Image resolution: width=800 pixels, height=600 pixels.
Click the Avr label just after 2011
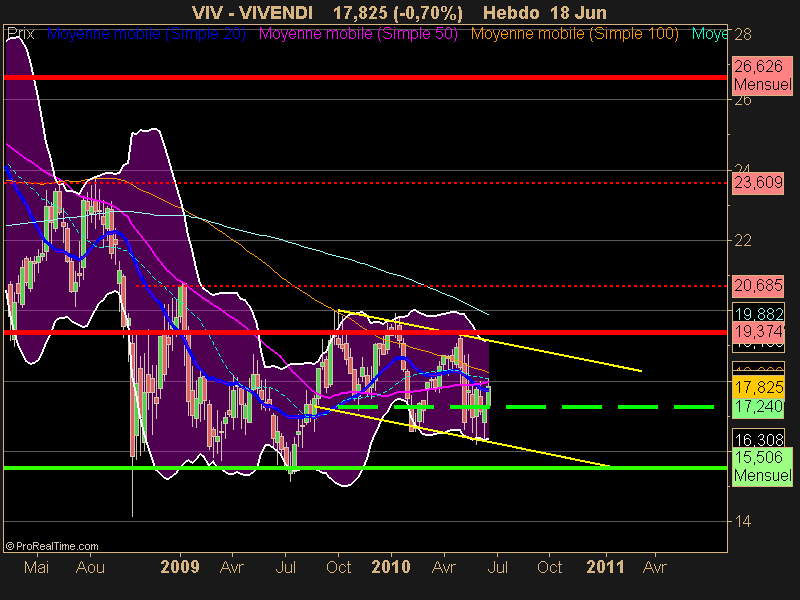coord(655,567)
